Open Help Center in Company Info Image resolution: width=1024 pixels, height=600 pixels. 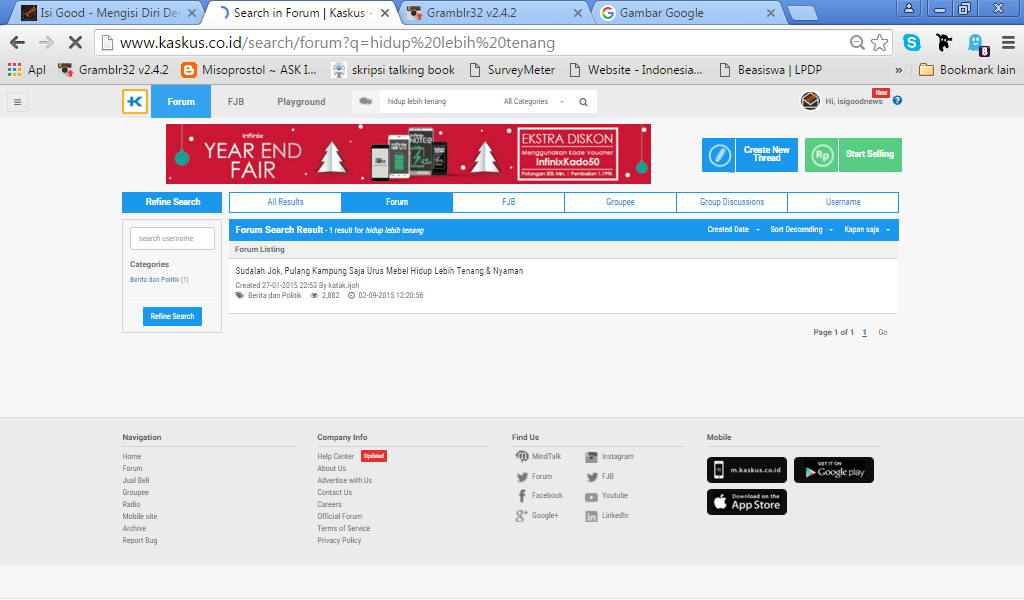click(336, 456)
